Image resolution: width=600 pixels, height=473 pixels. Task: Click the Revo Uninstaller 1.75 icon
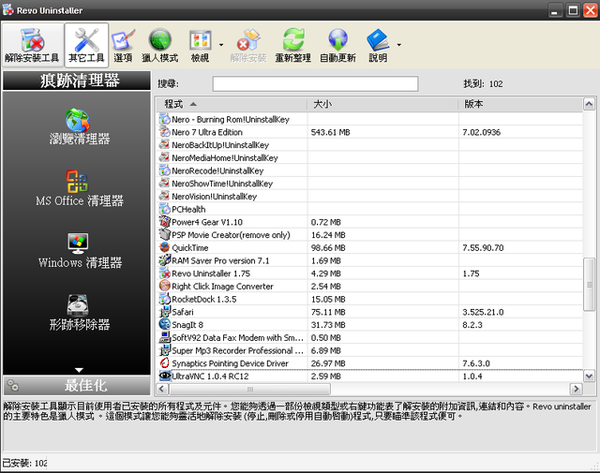coord(165,273)
